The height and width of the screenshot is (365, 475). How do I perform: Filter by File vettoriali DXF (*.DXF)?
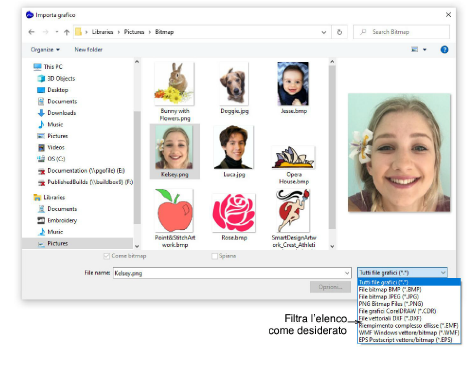[x=409, y=318]
